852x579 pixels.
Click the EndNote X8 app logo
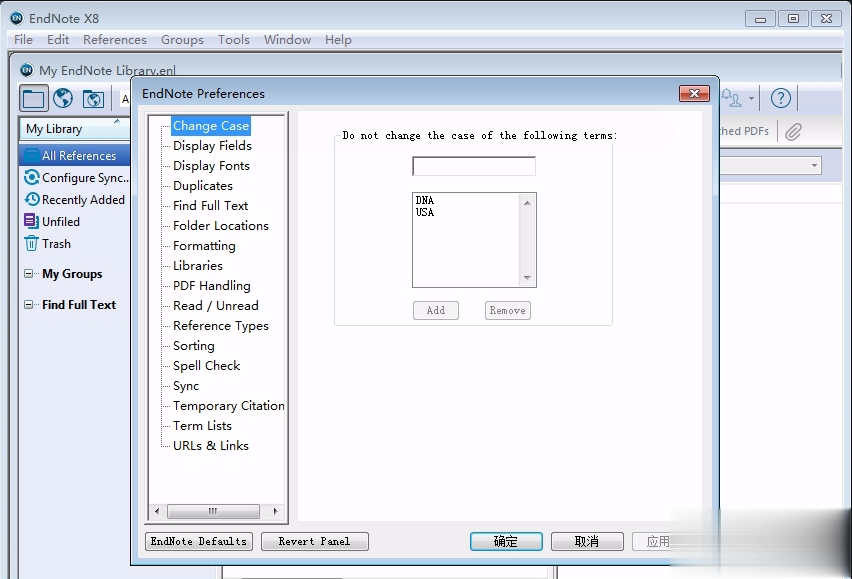[x=17, y=18]
